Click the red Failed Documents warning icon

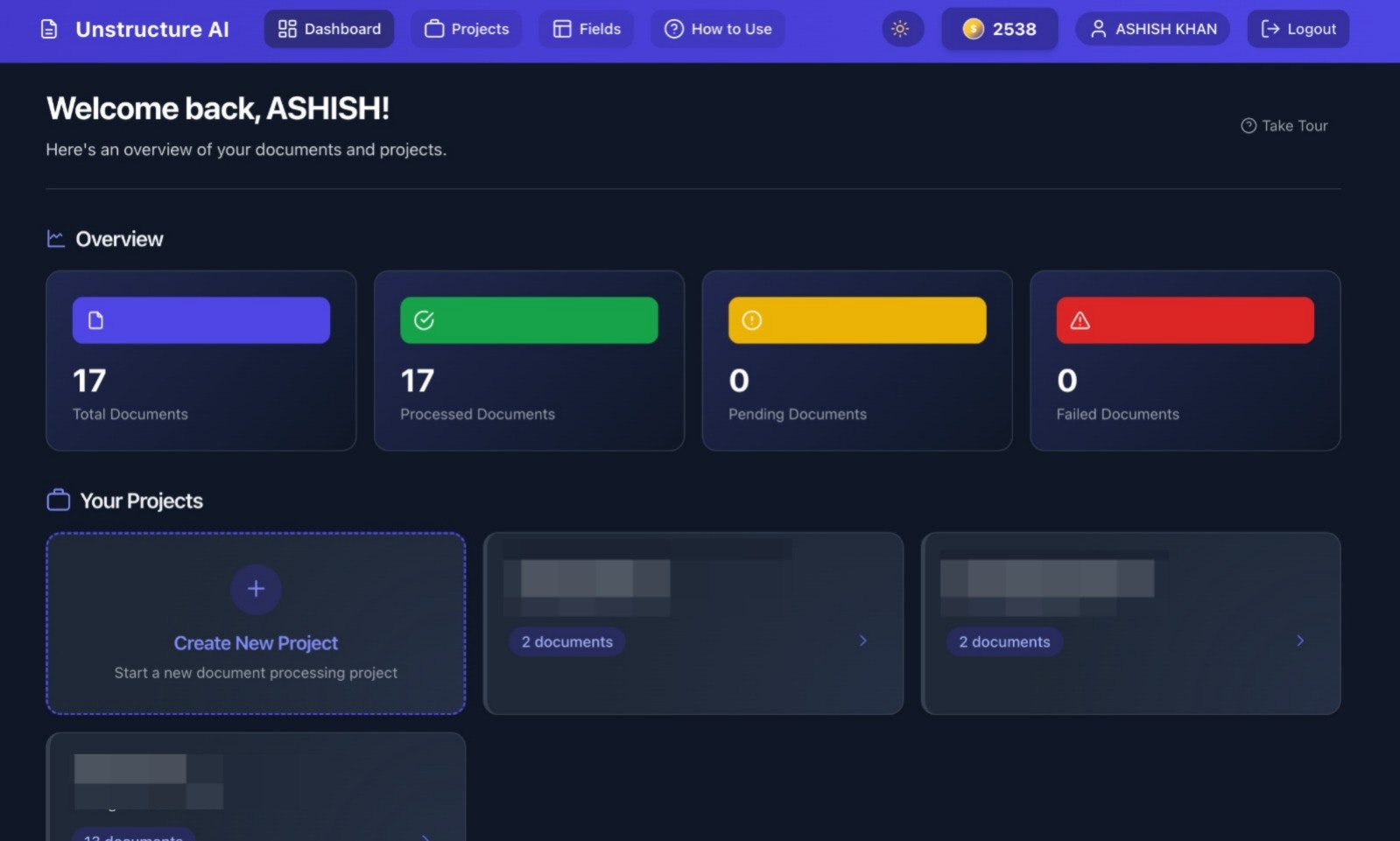(1080, 320)
